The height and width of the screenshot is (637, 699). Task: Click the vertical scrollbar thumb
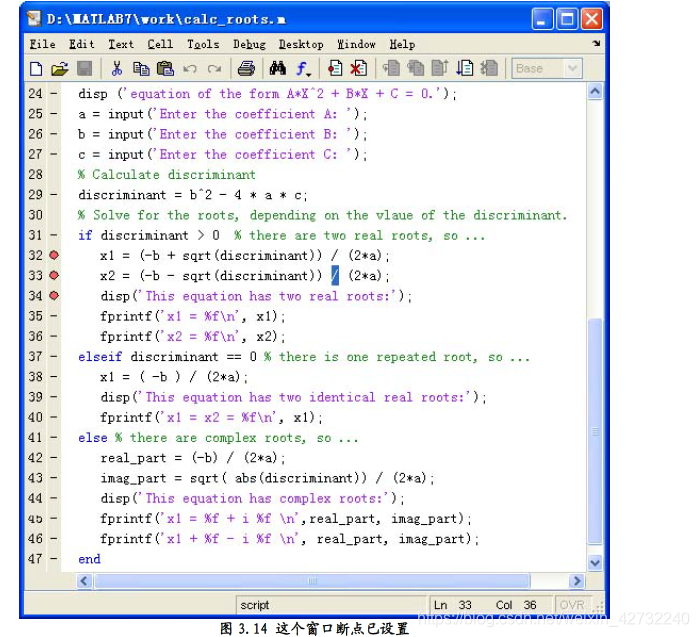(x=595, y=431)
